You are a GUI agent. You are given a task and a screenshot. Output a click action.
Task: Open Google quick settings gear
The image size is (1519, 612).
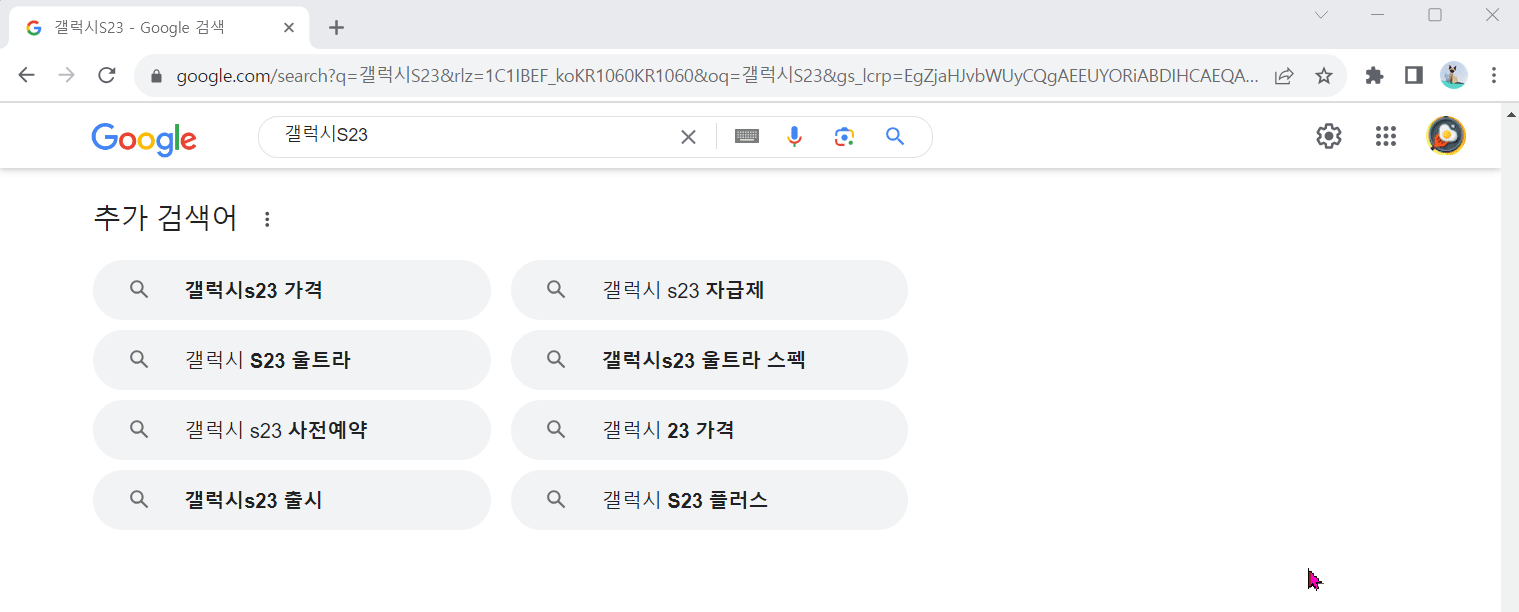point(1328,136)
